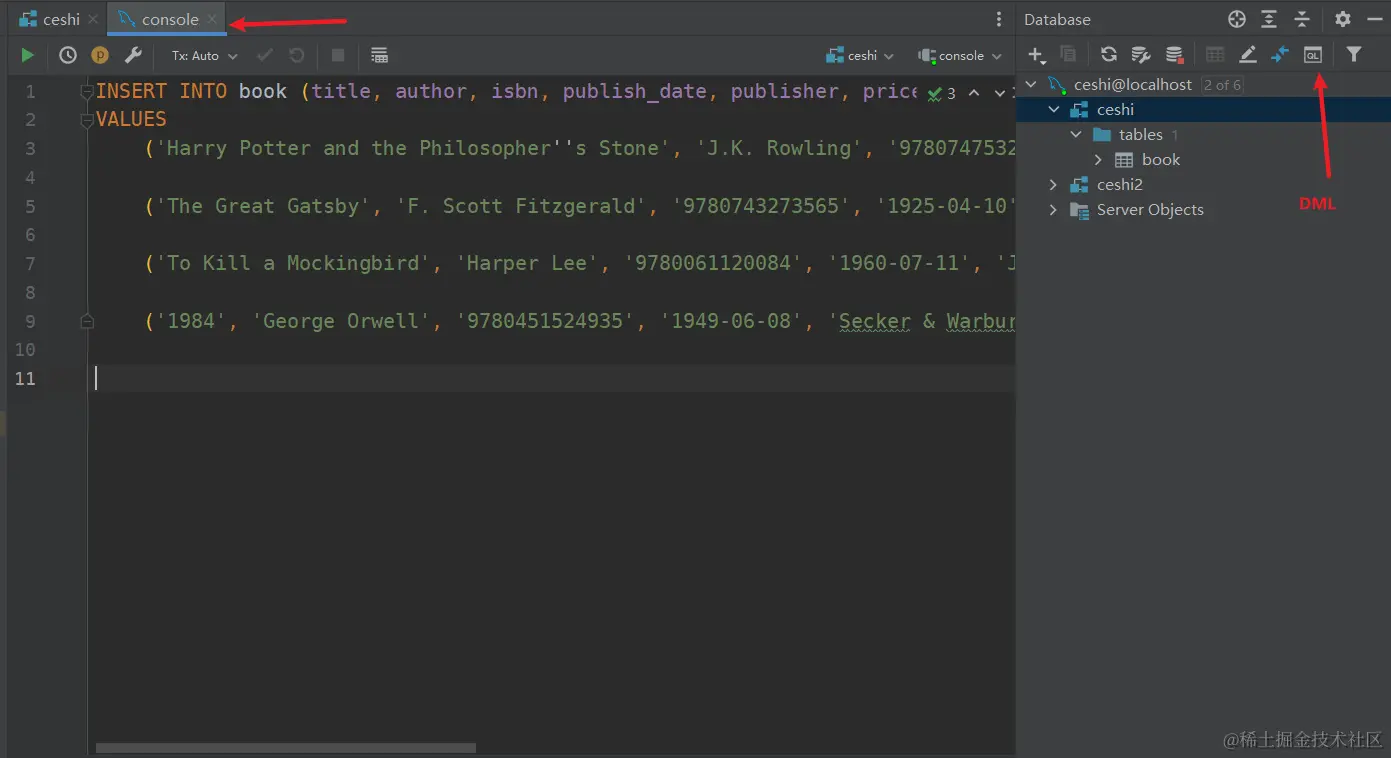Open the Jump to Query Console icon
This screenshot has width=1391, height=758.
(x=1313, y=55)
